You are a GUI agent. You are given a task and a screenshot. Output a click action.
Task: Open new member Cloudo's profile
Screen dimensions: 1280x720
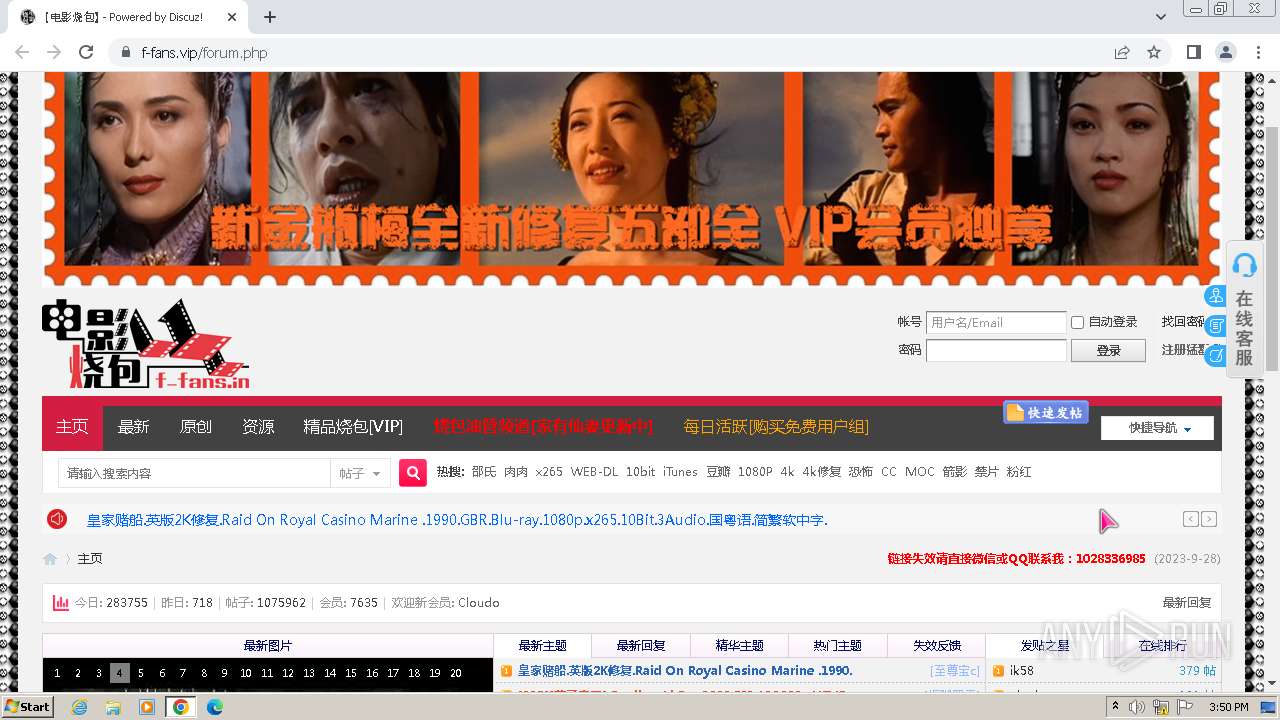click(479, 603)
